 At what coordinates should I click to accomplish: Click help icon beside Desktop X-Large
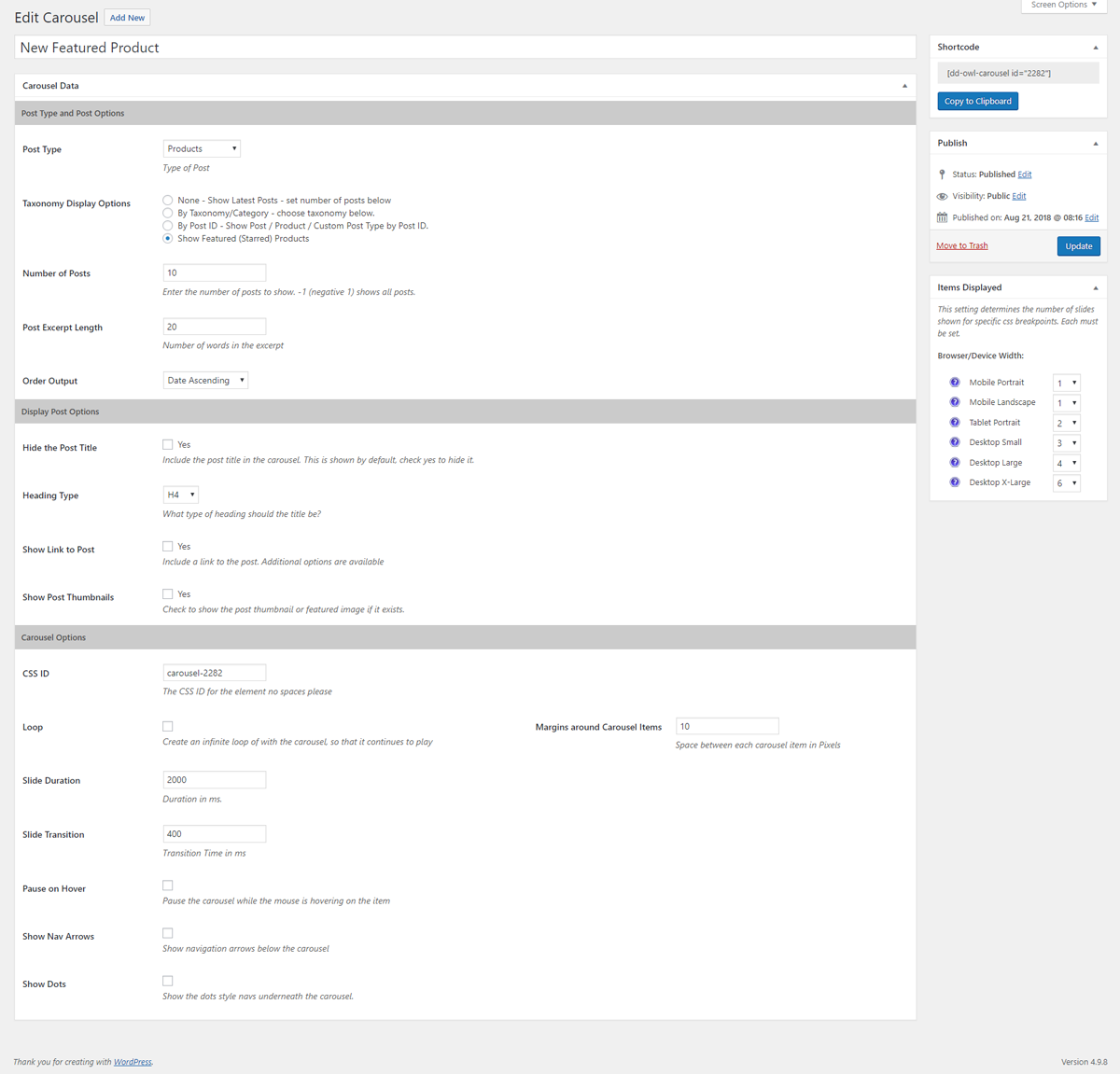(x=955, y=482)
